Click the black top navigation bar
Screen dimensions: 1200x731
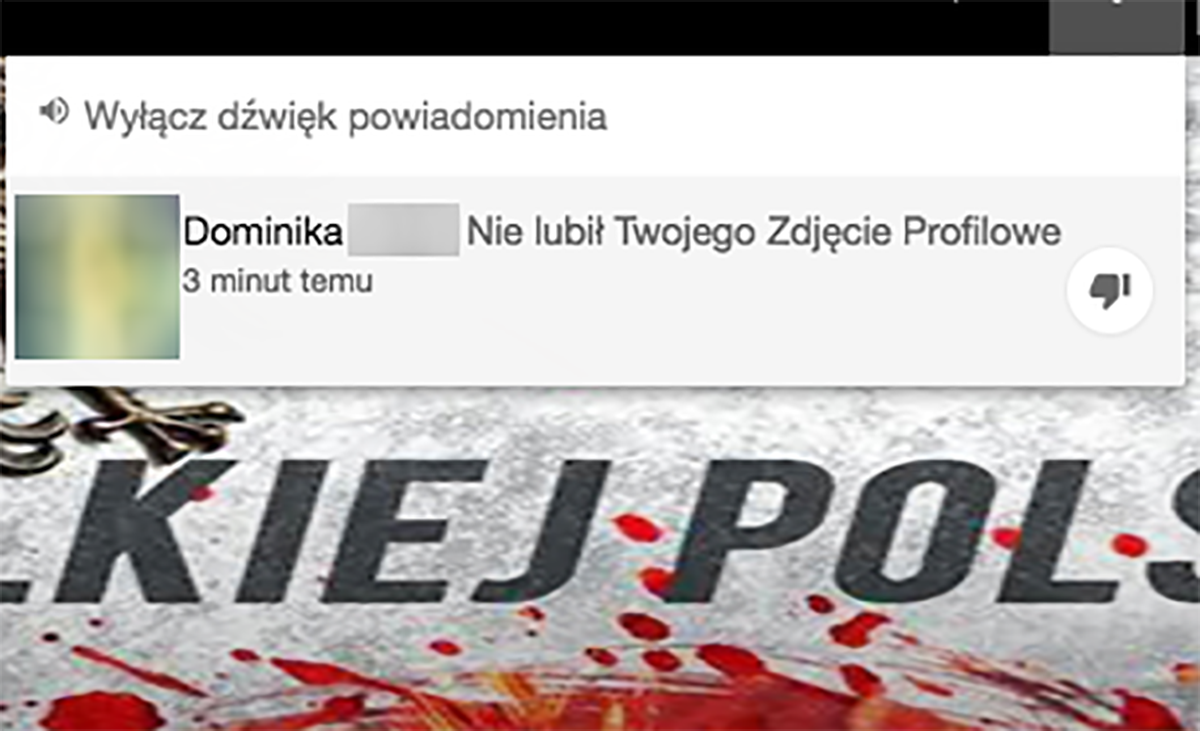[520, 27]
